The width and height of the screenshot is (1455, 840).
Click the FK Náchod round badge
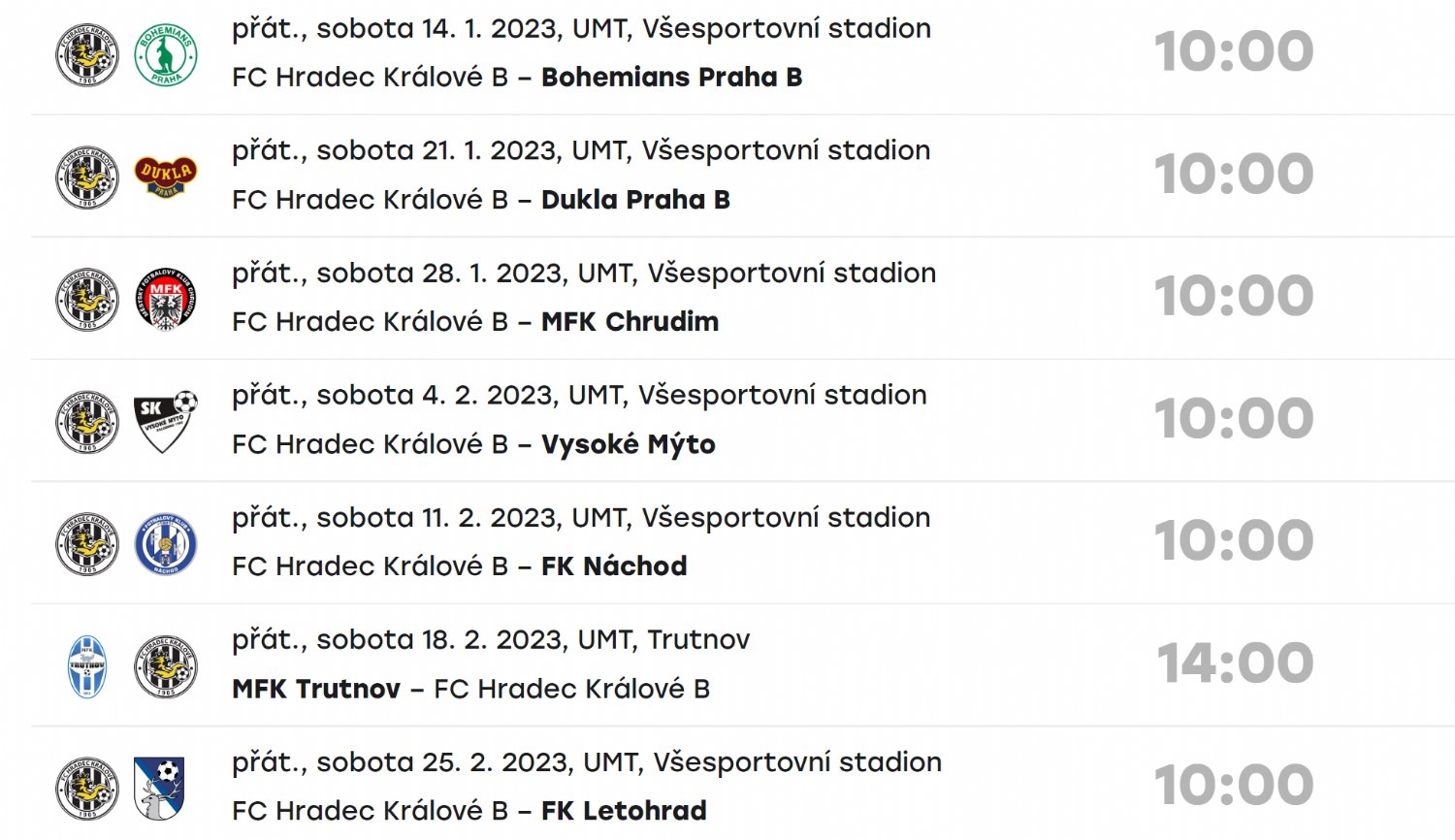(x=166, y=544)
